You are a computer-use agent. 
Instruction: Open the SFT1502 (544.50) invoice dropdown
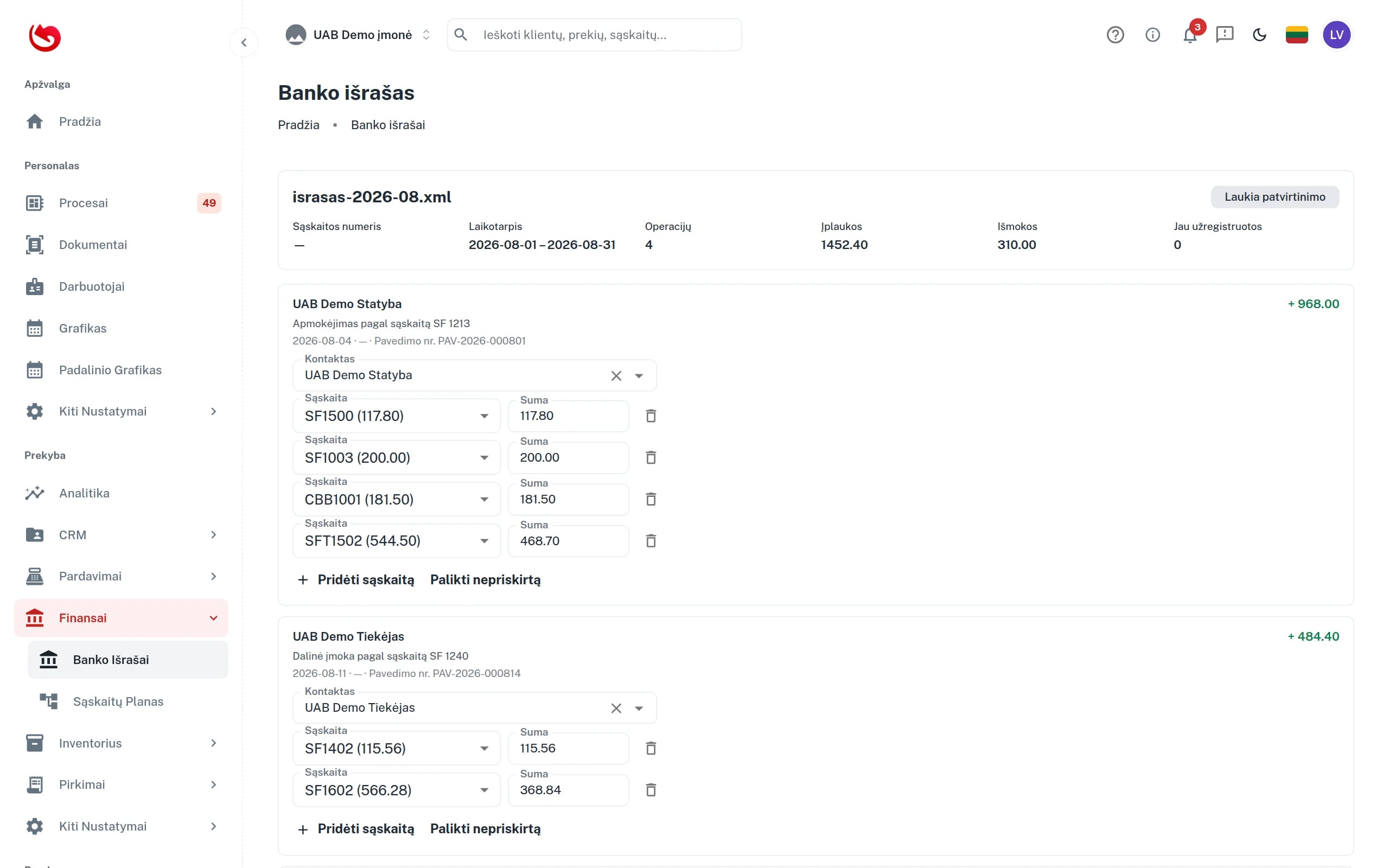tap(396, 541)
